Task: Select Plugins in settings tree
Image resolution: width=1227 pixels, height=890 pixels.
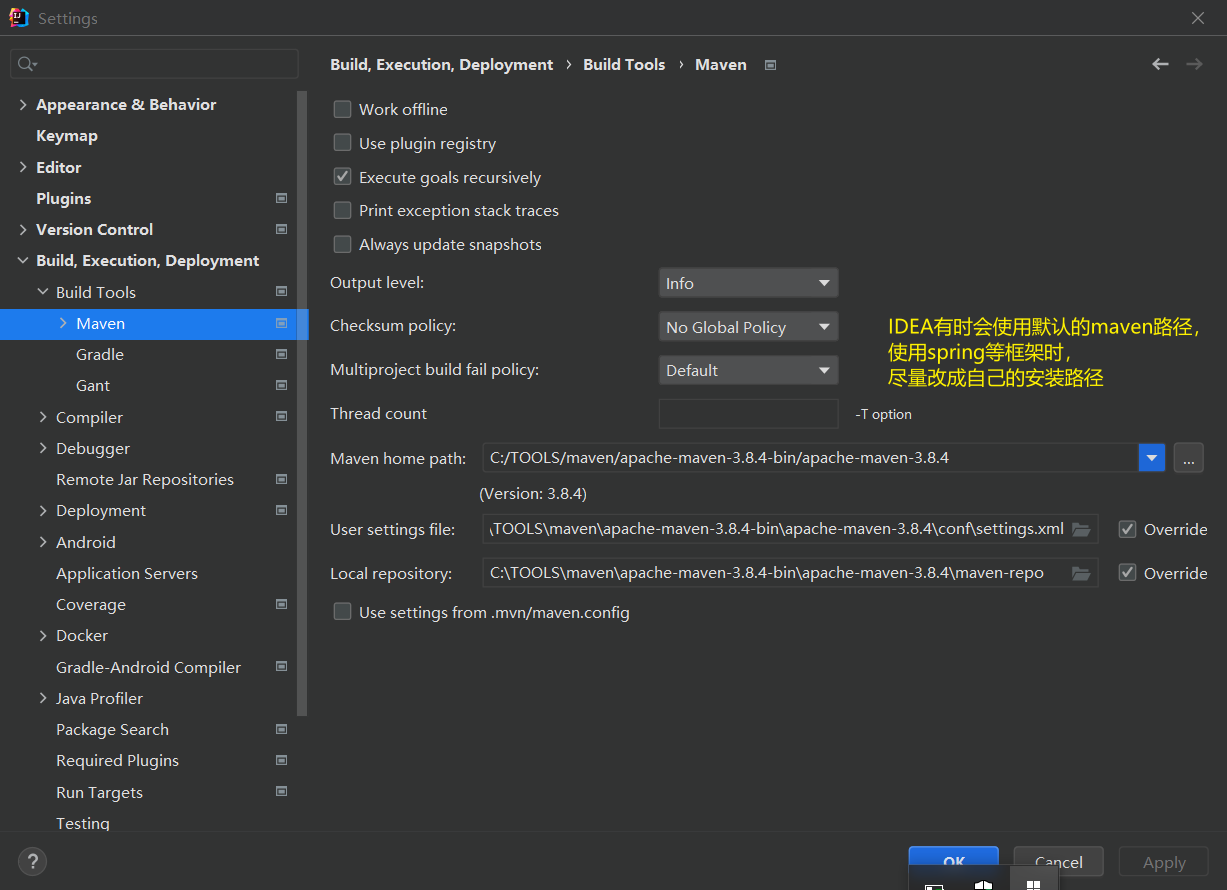Action: tap(63, 198)
